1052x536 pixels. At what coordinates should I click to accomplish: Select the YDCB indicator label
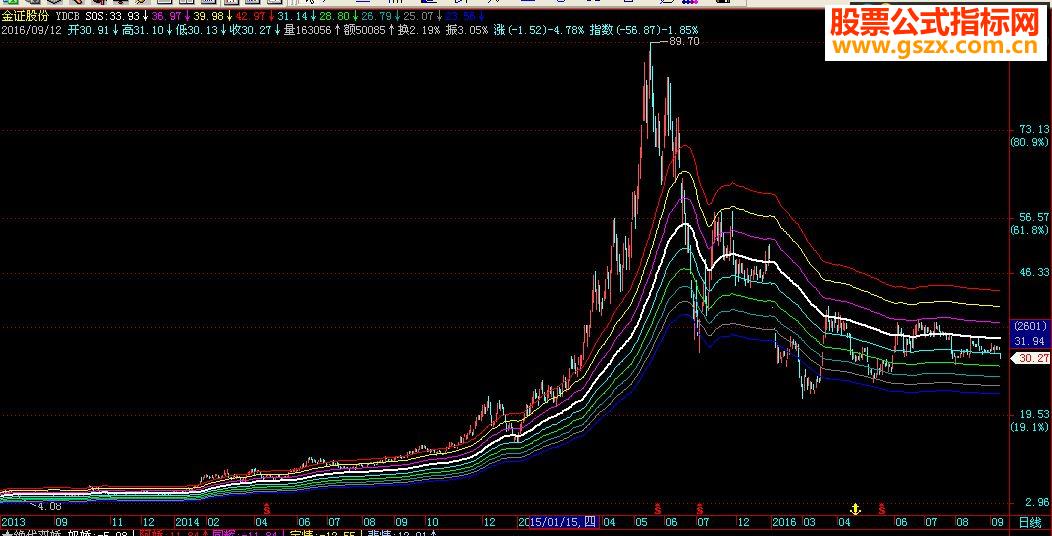tap(70, 15)
